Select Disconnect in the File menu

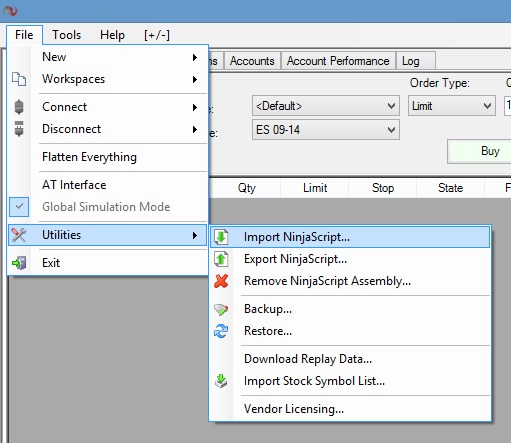tap(107, 129)
